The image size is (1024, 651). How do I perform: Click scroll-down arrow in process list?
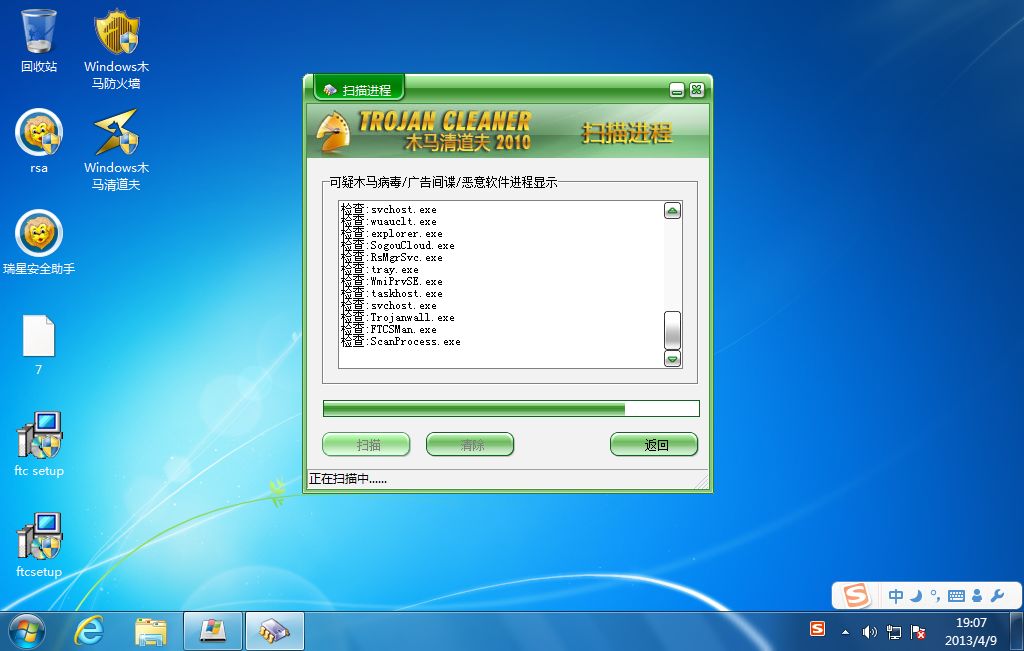[x=673, y=358]
